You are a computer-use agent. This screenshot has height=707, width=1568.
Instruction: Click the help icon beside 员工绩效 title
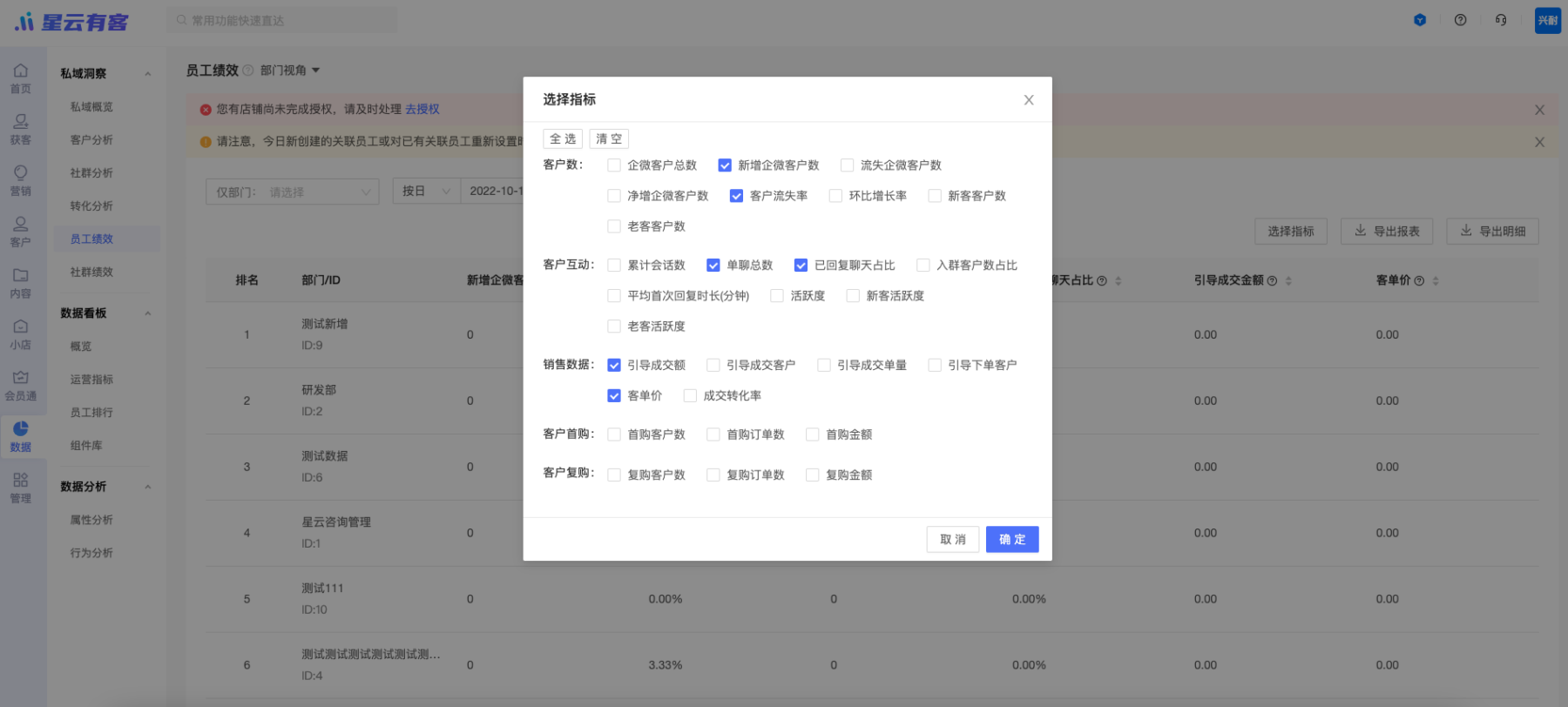coord(248,71)
